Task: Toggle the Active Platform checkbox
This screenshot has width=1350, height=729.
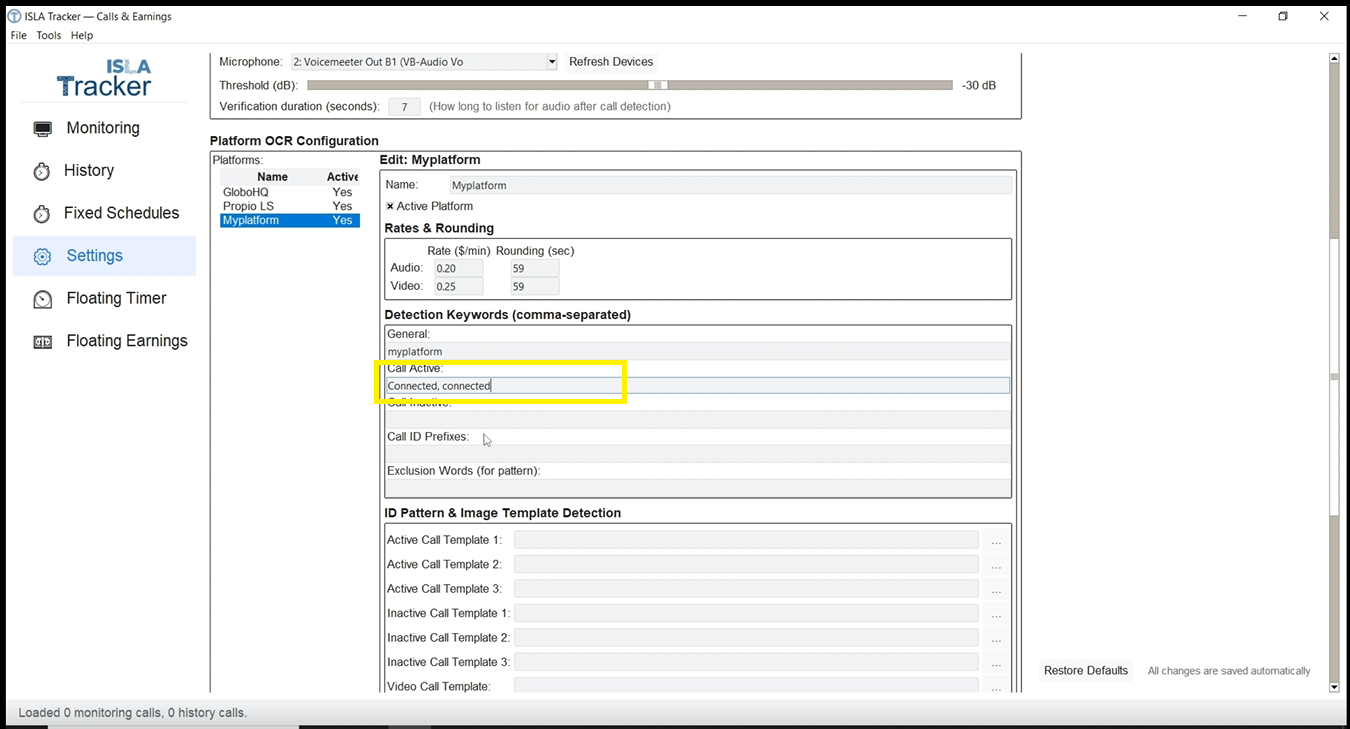Action: tap(390, 206)
